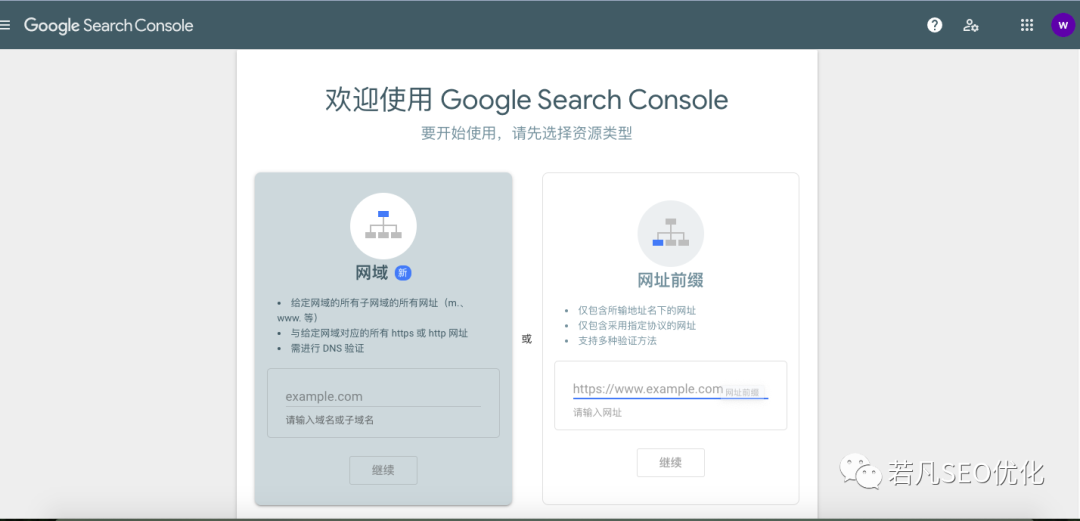Open user settings person-gear icon
Screen dimensions: 1080x521
tap(970, 25)
